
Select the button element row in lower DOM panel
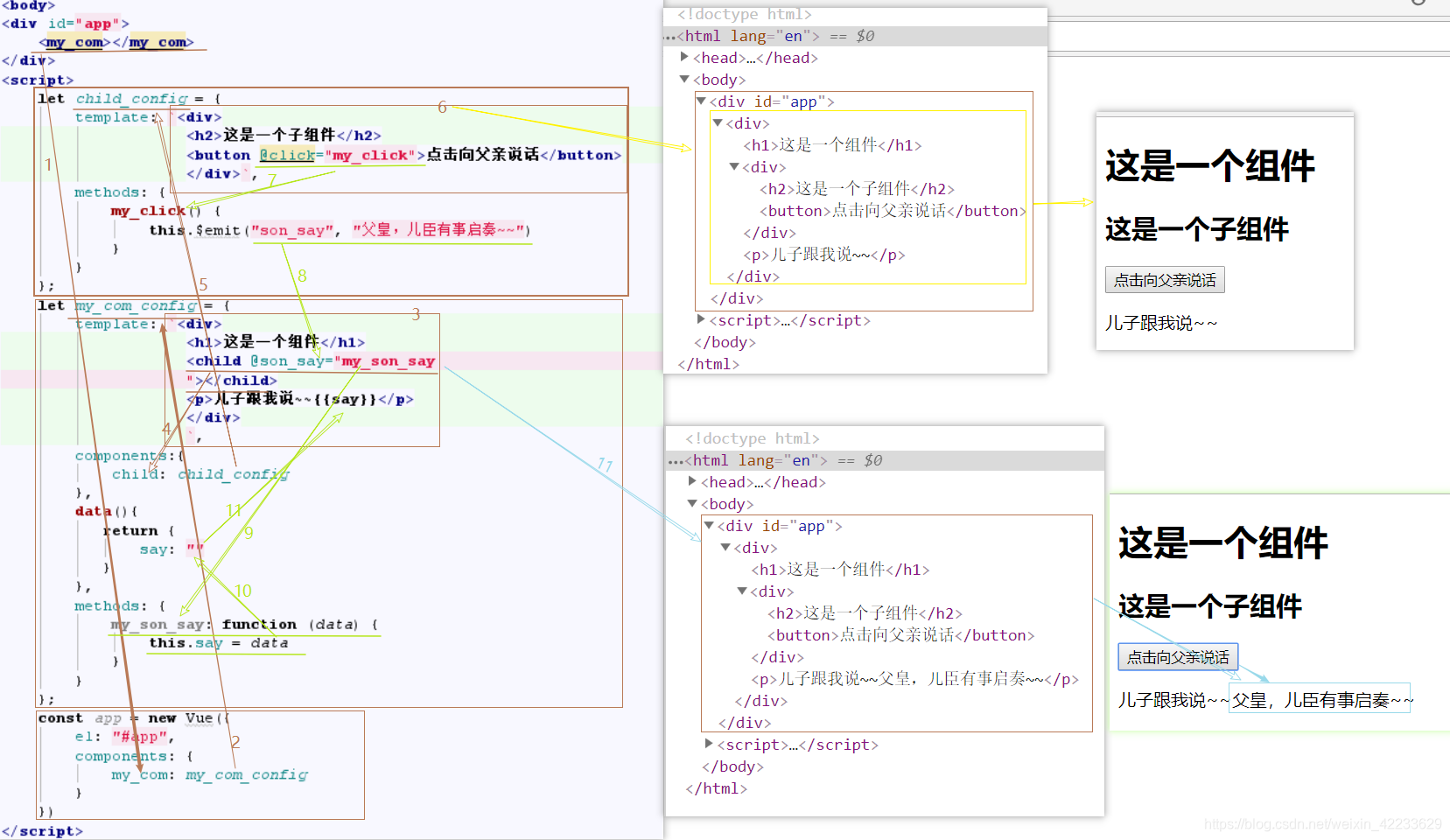901,635
